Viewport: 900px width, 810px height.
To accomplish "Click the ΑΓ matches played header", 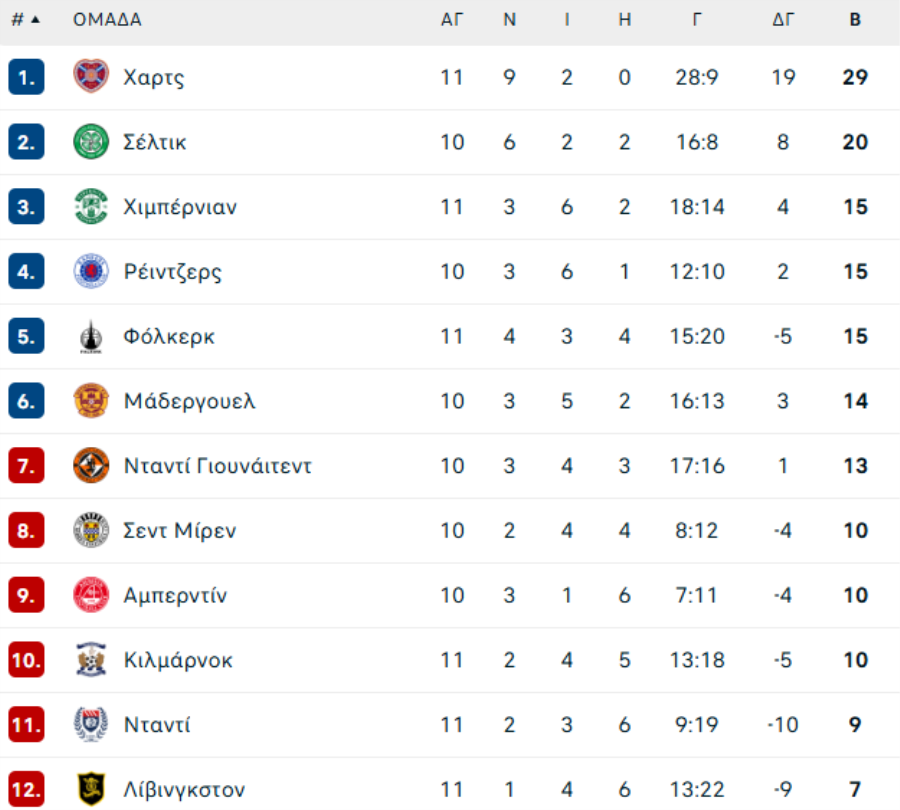I will [x=452, y=19].
